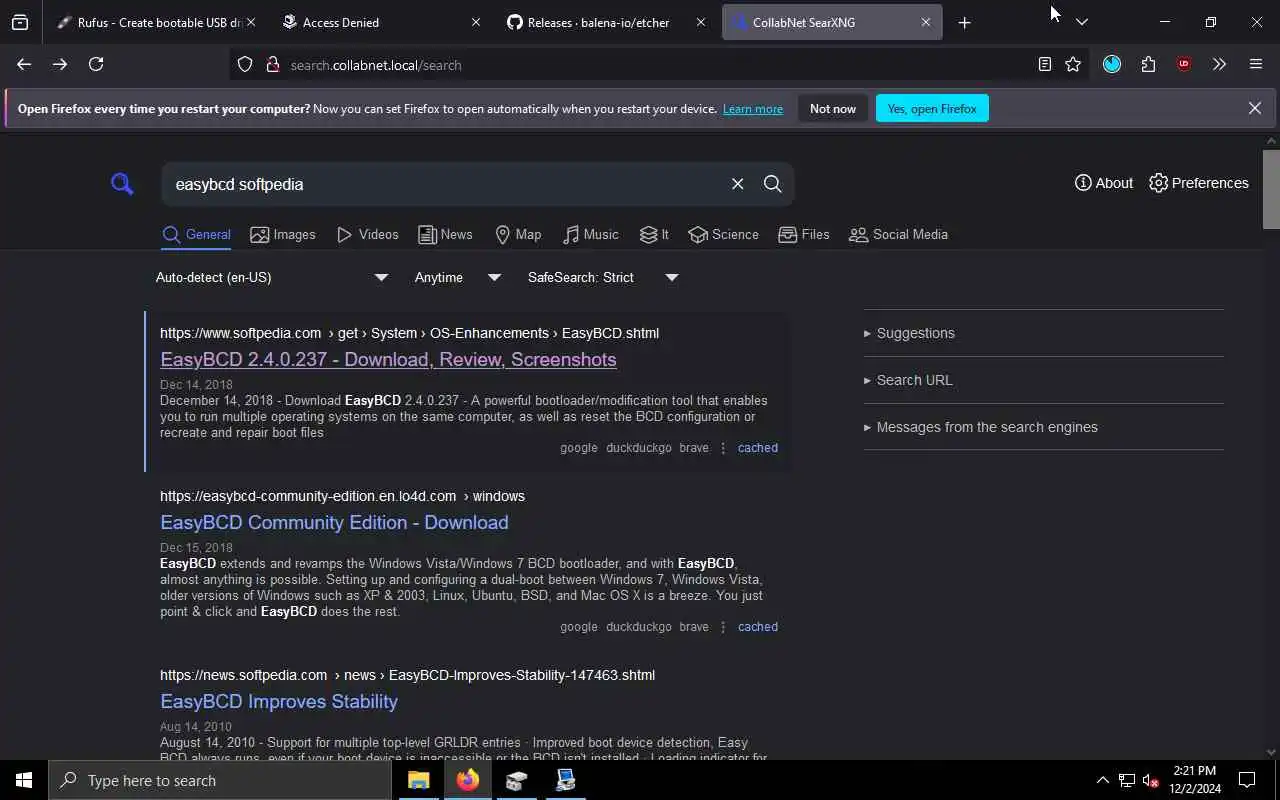The image size is (1280, 800).
Task: Close the Access Denied tab
Action: 476,22
